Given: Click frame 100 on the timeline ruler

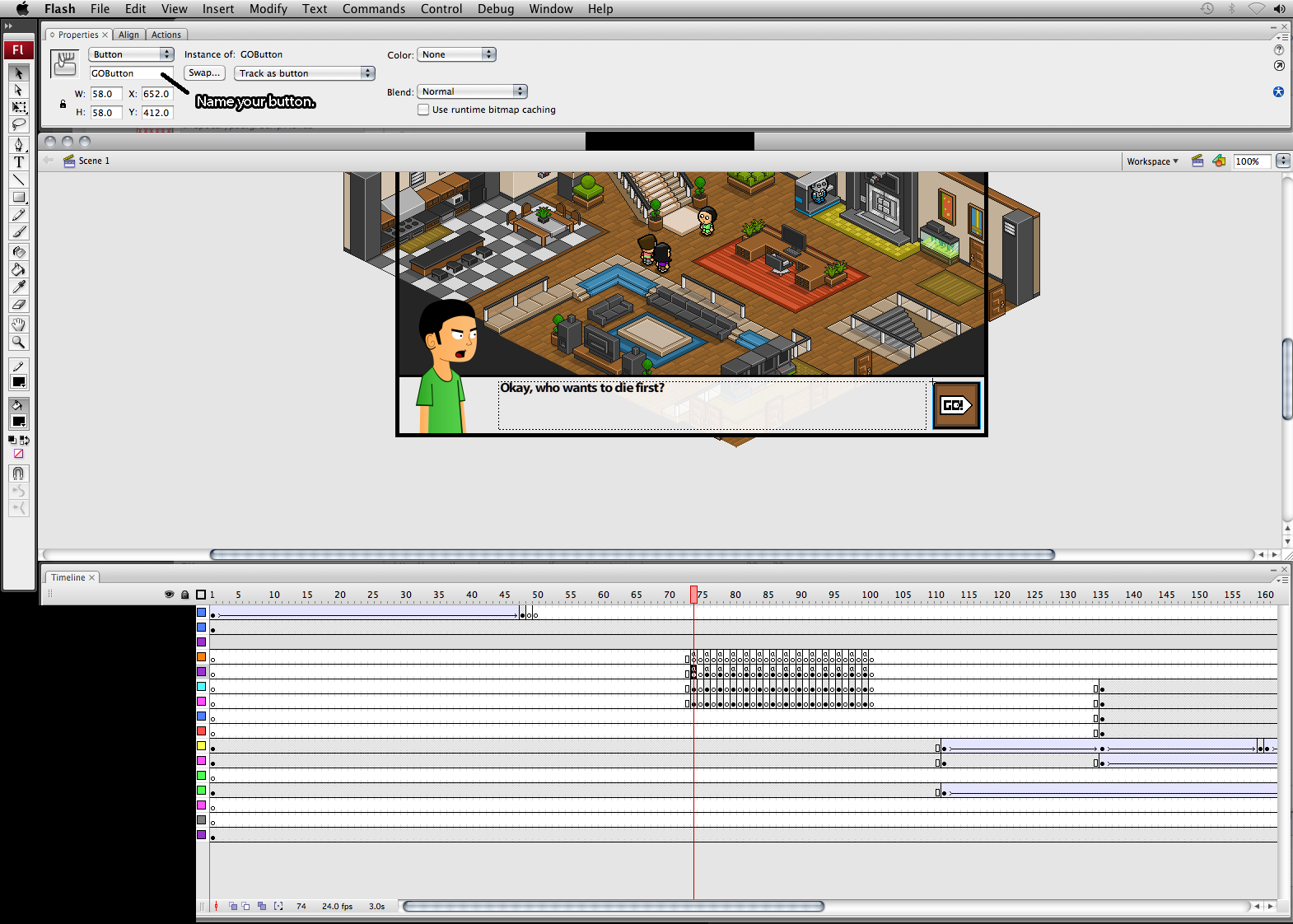Looking at the screenshot, I should 870,595.
